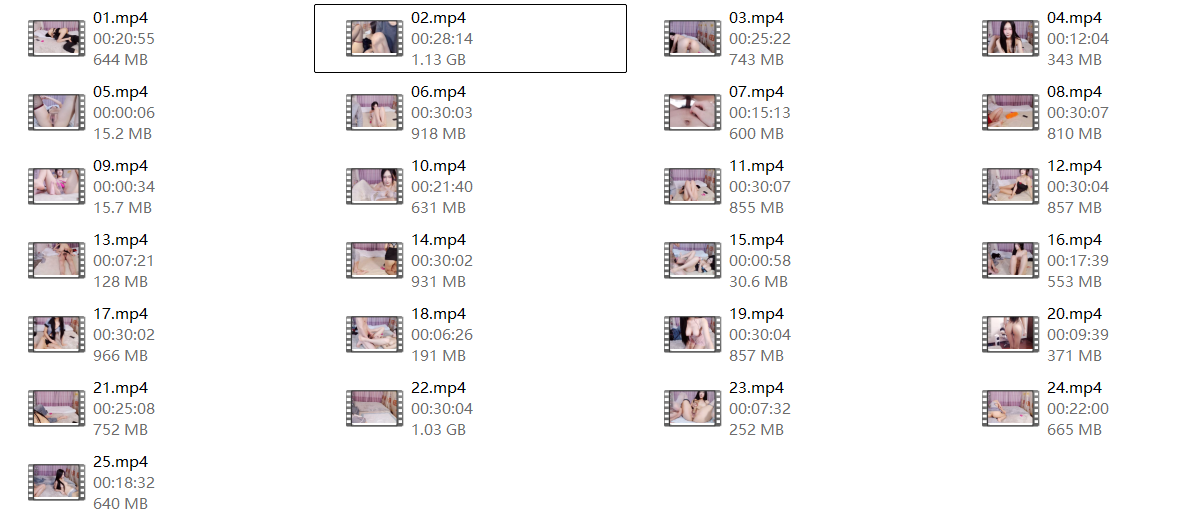Select the 12.mp4 file entry name
The height and width of the screenshot is (527, 1183).
[x=1075, y=166]
